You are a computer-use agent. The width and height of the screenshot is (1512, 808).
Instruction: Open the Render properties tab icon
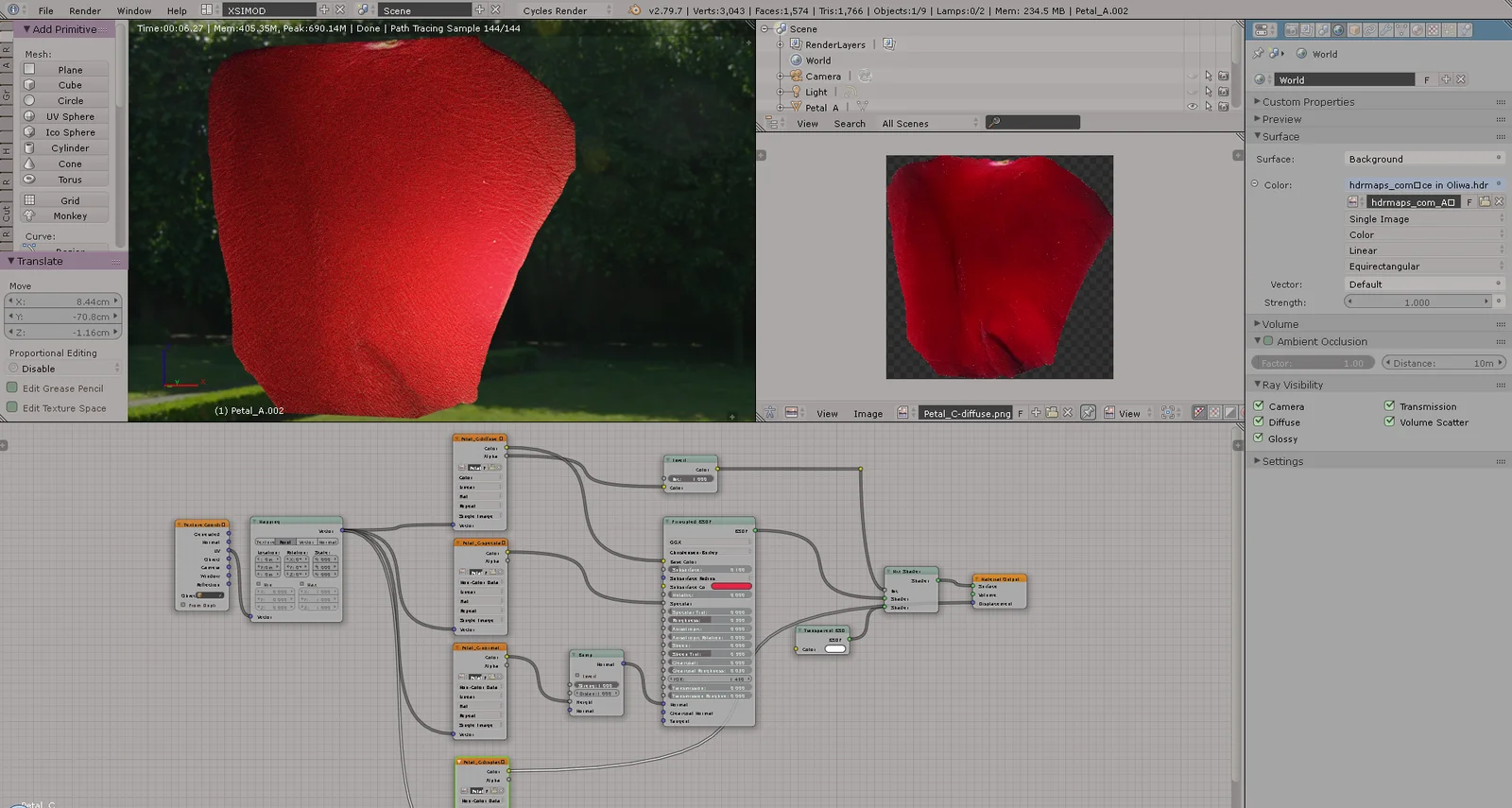1292,30
